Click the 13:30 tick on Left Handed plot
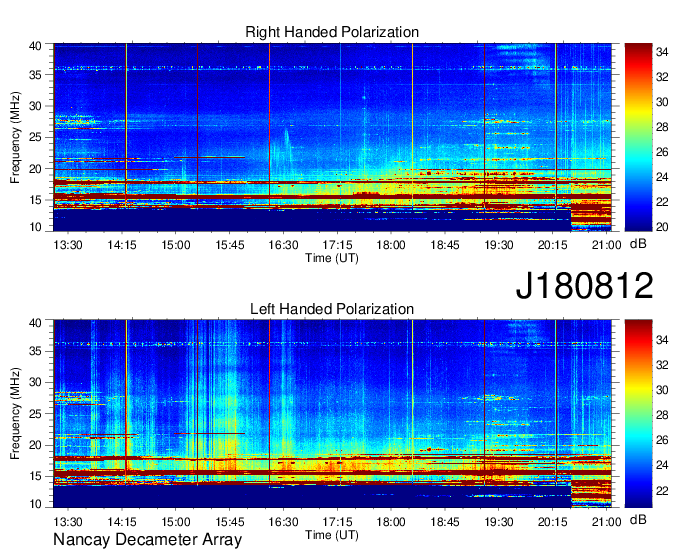This screenshot has height=552, width=680. coord(68,522)
